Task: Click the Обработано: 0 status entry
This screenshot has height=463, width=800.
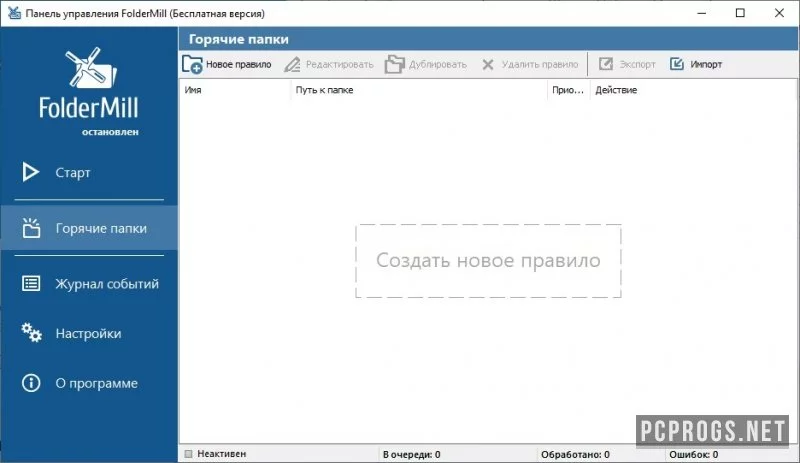Action: point(575,454)
